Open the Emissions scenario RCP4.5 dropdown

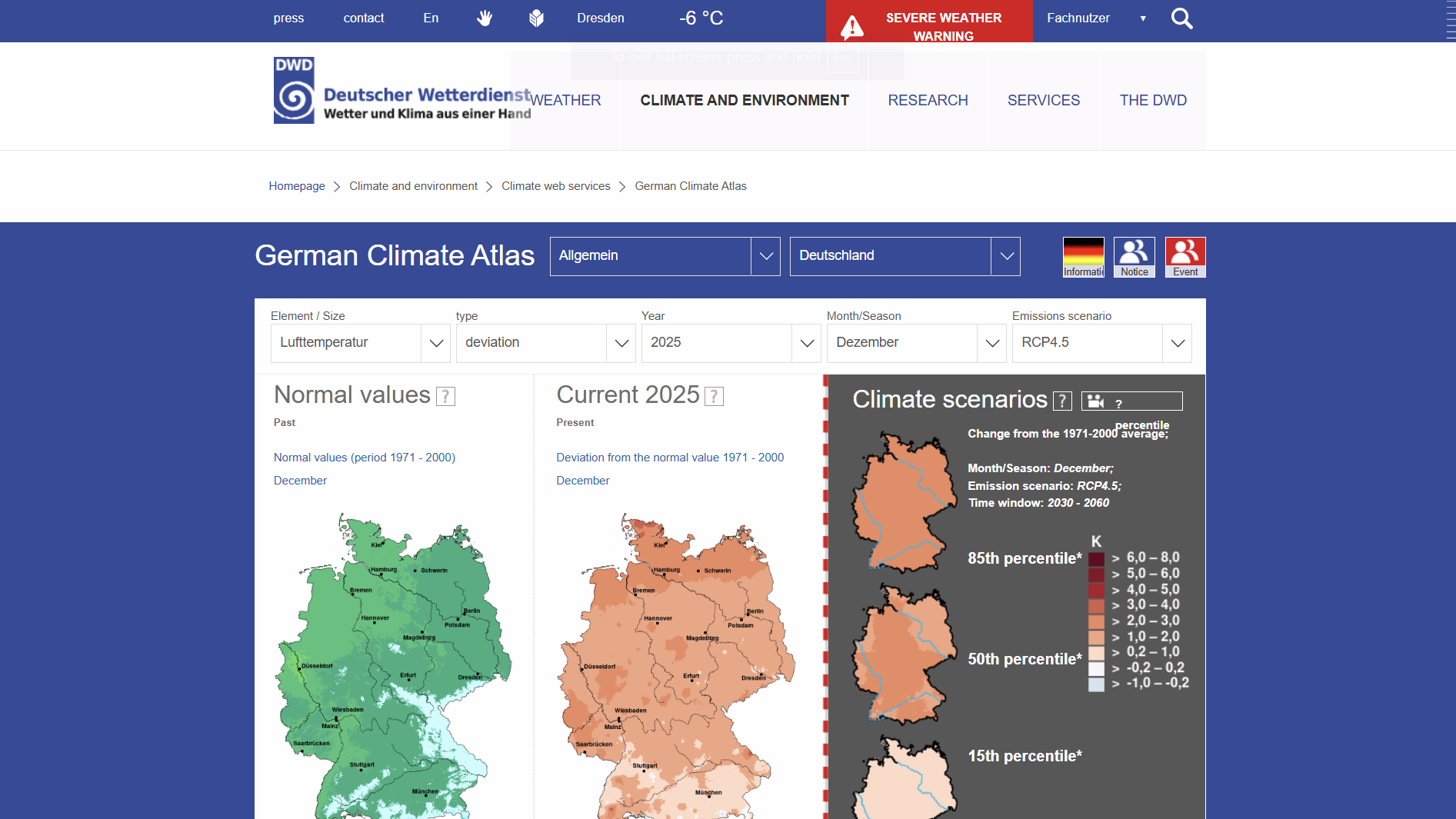coord(1177,343)
